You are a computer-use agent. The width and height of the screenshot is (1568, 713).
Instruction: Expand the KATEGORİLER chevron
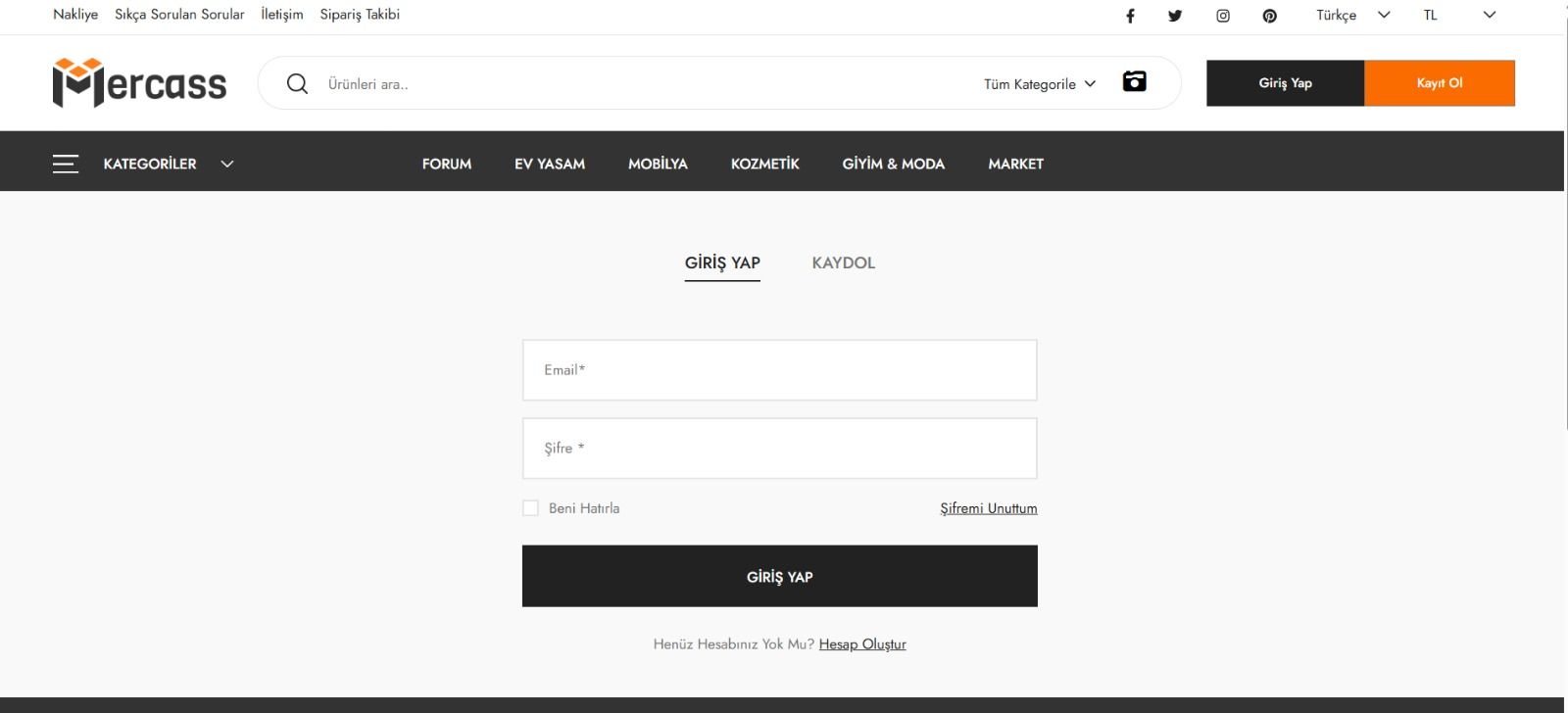pos(227,164)
